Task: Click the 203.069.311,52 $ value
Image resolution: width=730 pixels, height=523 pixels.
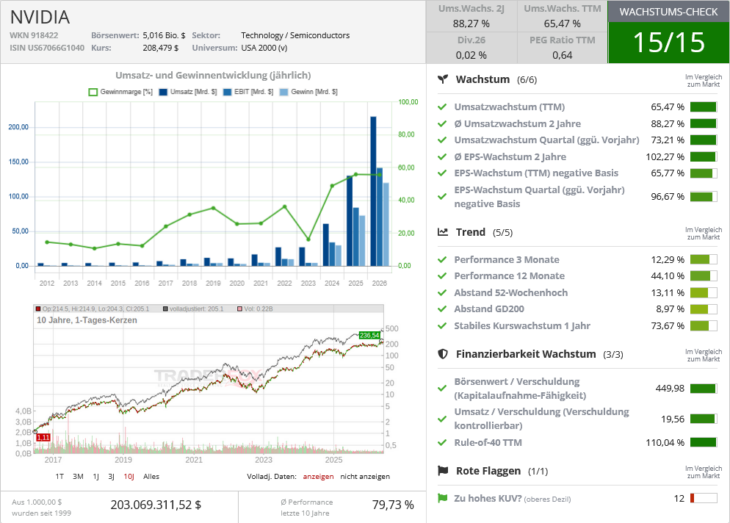Action: 156,505
